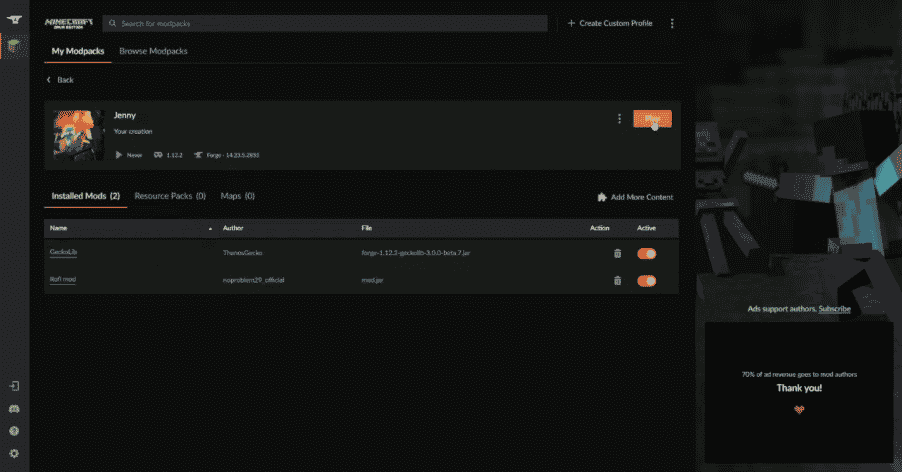Switch to the Resource Packs tab
This screenshot has width=902, height=472.
coord(169,196)
